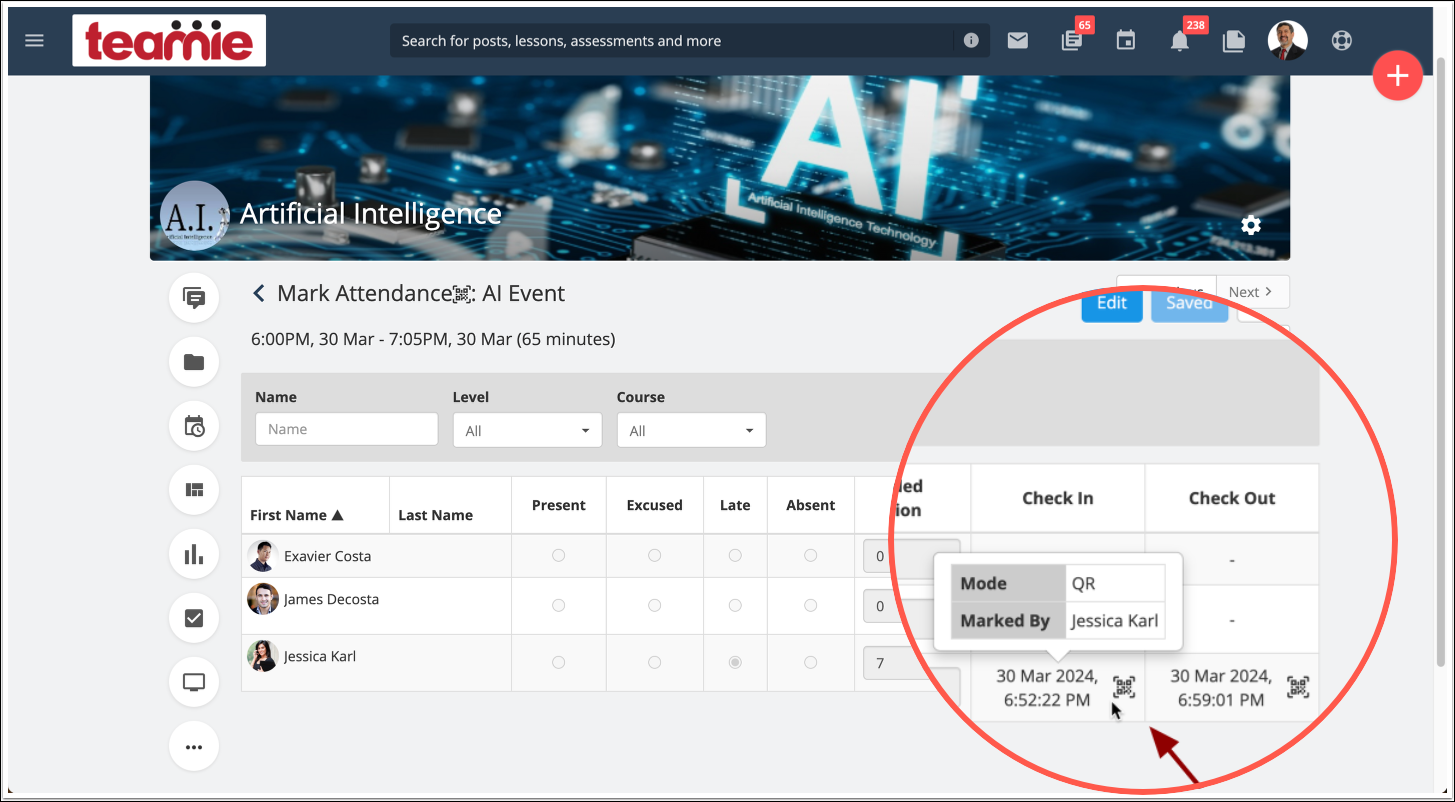1455x802 pixels.
Task: Click the top search bar
Action: (x=690, y=41)
